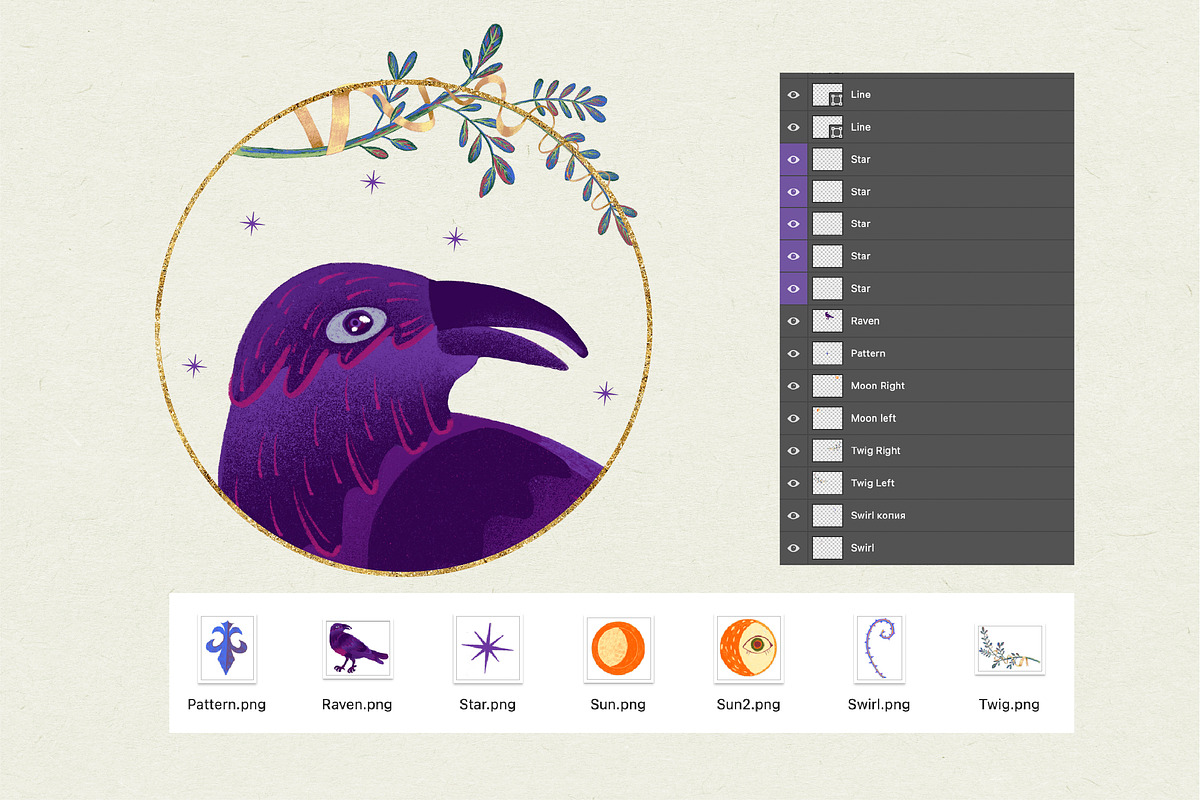1200x800 pixels.
Task: Select the Raven.png file icon
Action: [x=357, y=648]
